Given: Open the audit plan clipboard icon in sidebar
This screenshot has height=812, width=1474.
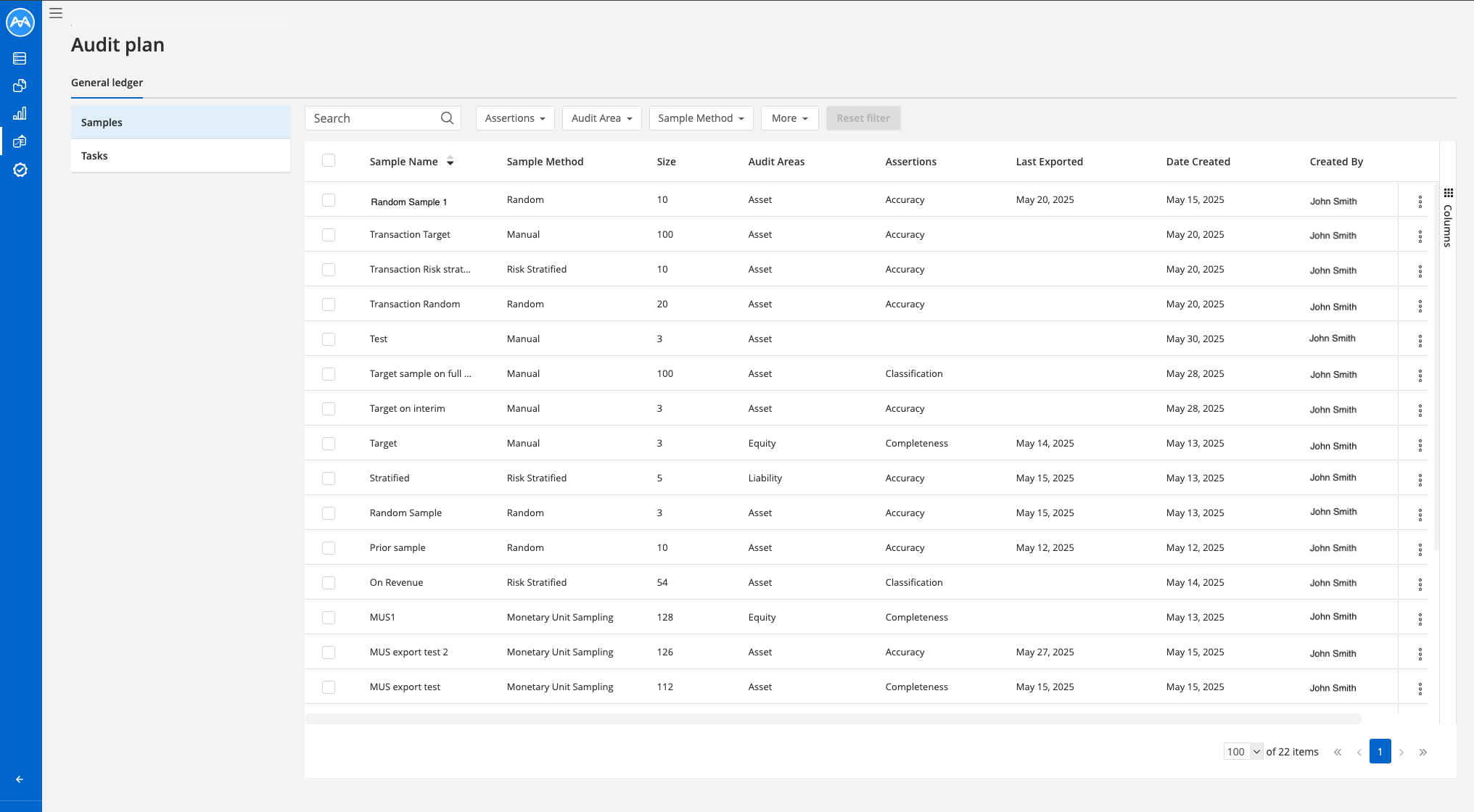Looking at the screenshot, I should (x=20, y=141).
